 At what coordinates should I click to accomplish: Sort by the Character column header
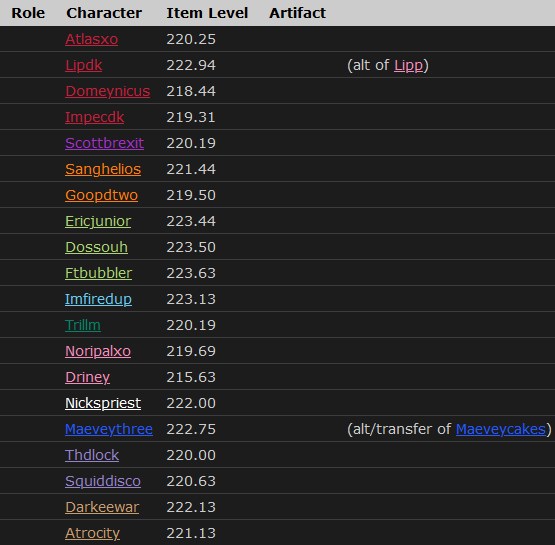pyautogui.click(x=104, y=13)
